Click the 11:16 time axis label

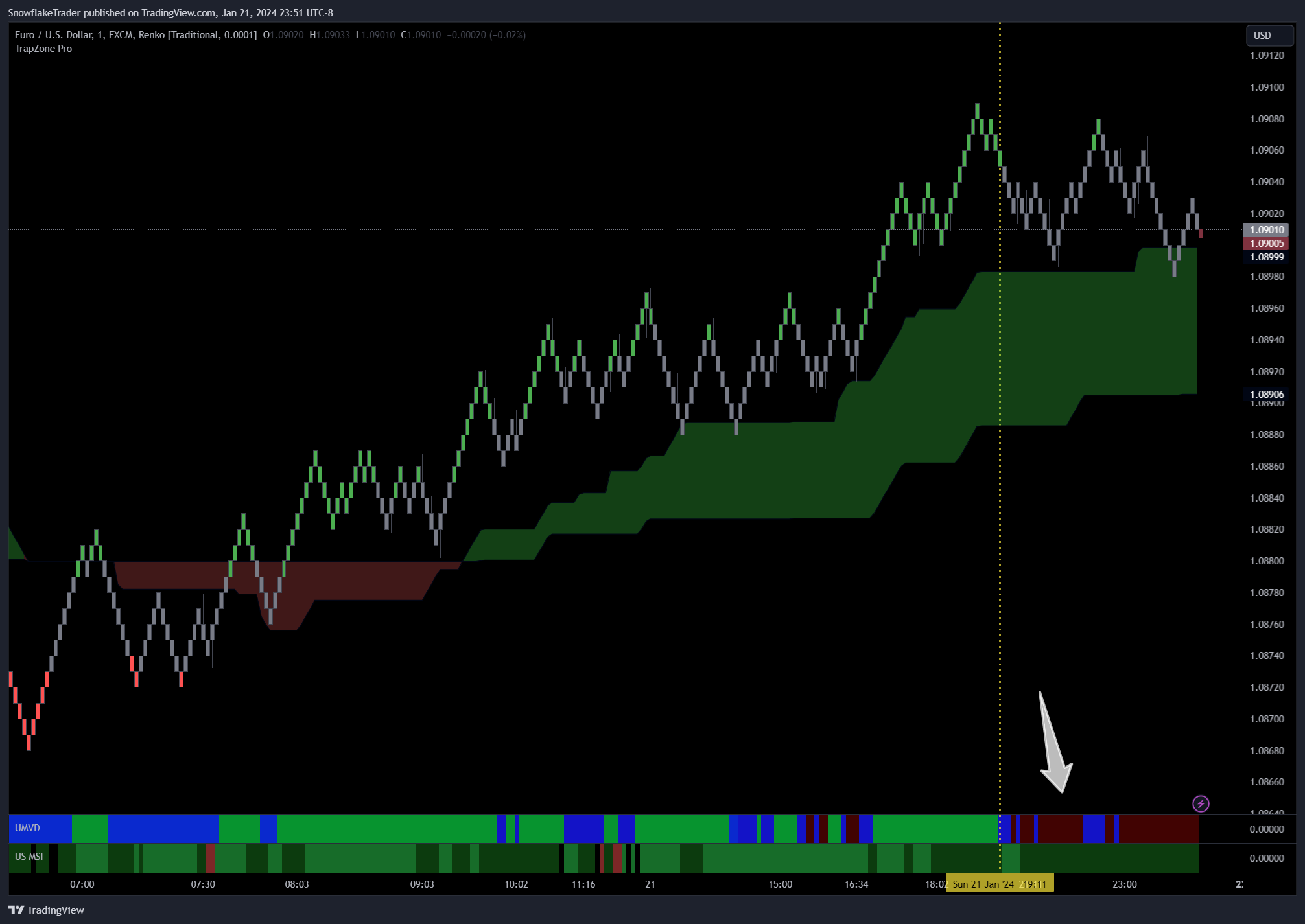[x=583, y=884]
